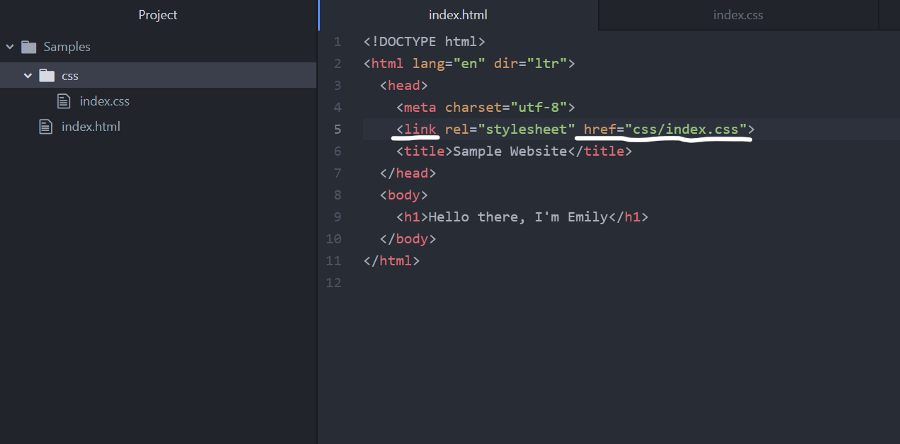Select the Samples folder name
Image resolution: width=900 pixels, height=444 pixels.
pyautogui.click(x=67, y=47)
